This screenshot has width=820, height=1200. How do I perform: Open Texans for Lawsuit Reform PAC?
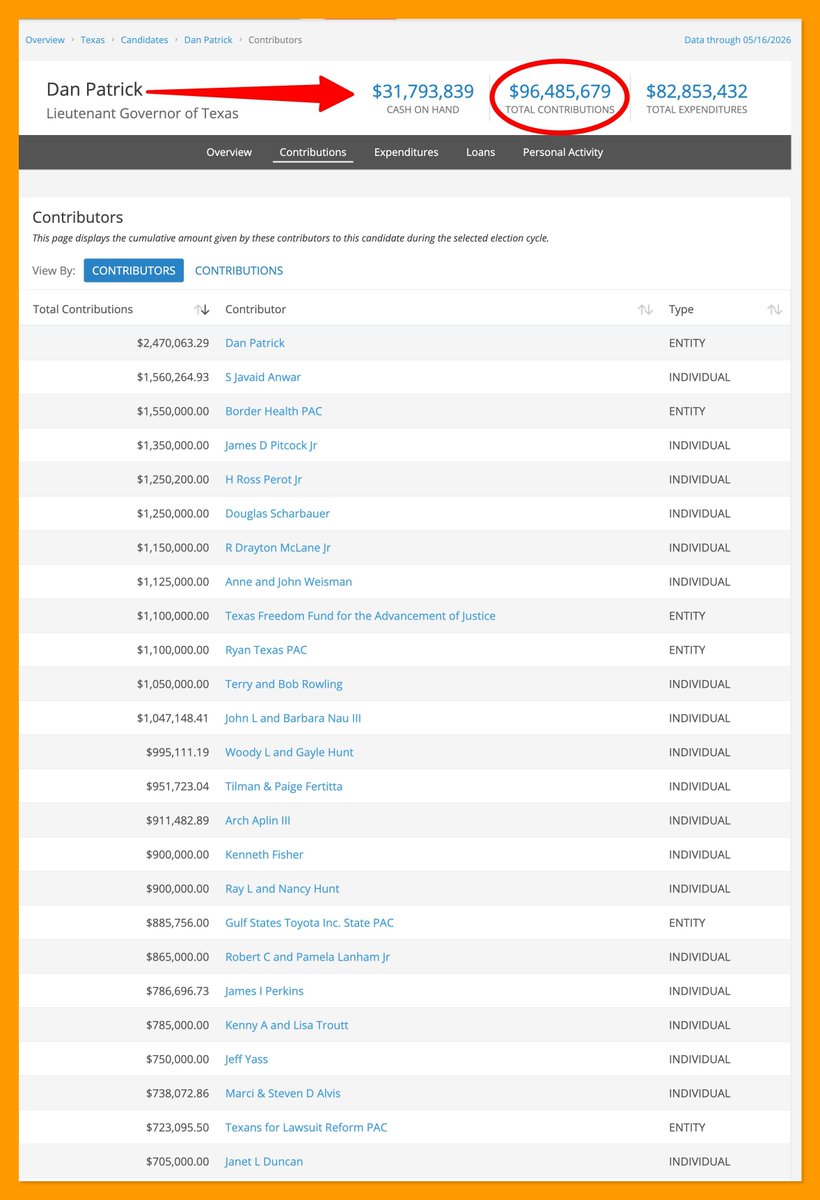pos(306,1127)
